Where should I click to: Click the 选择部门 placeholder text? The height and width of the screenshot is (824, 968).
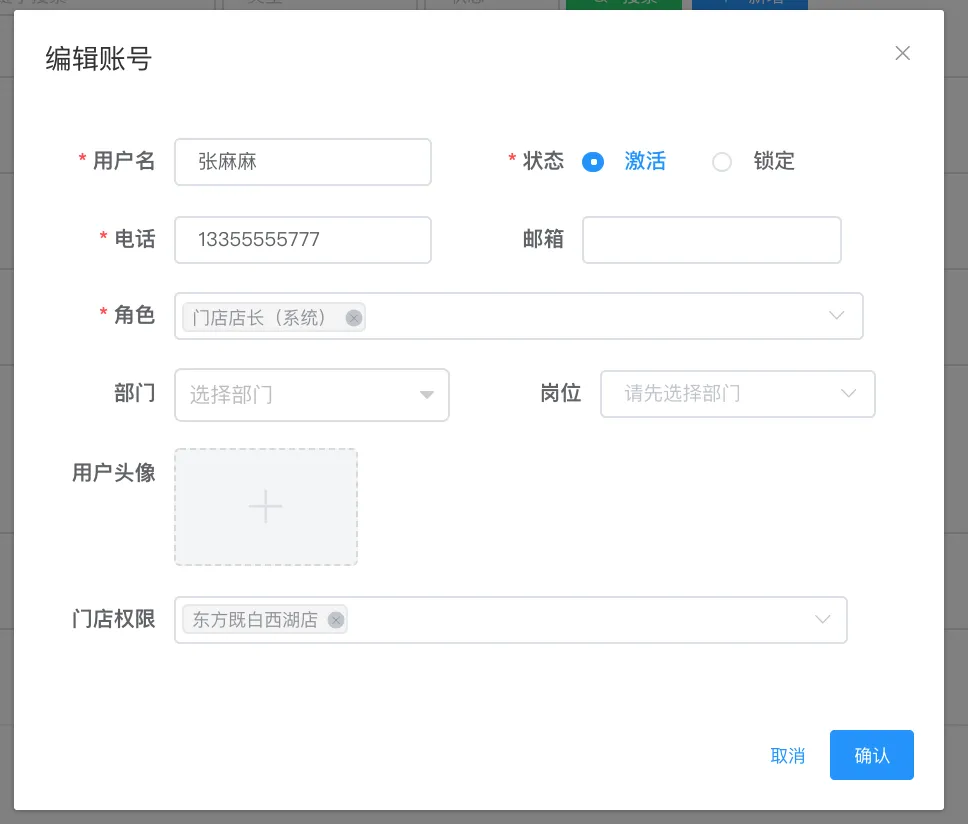tap(232, 395)
